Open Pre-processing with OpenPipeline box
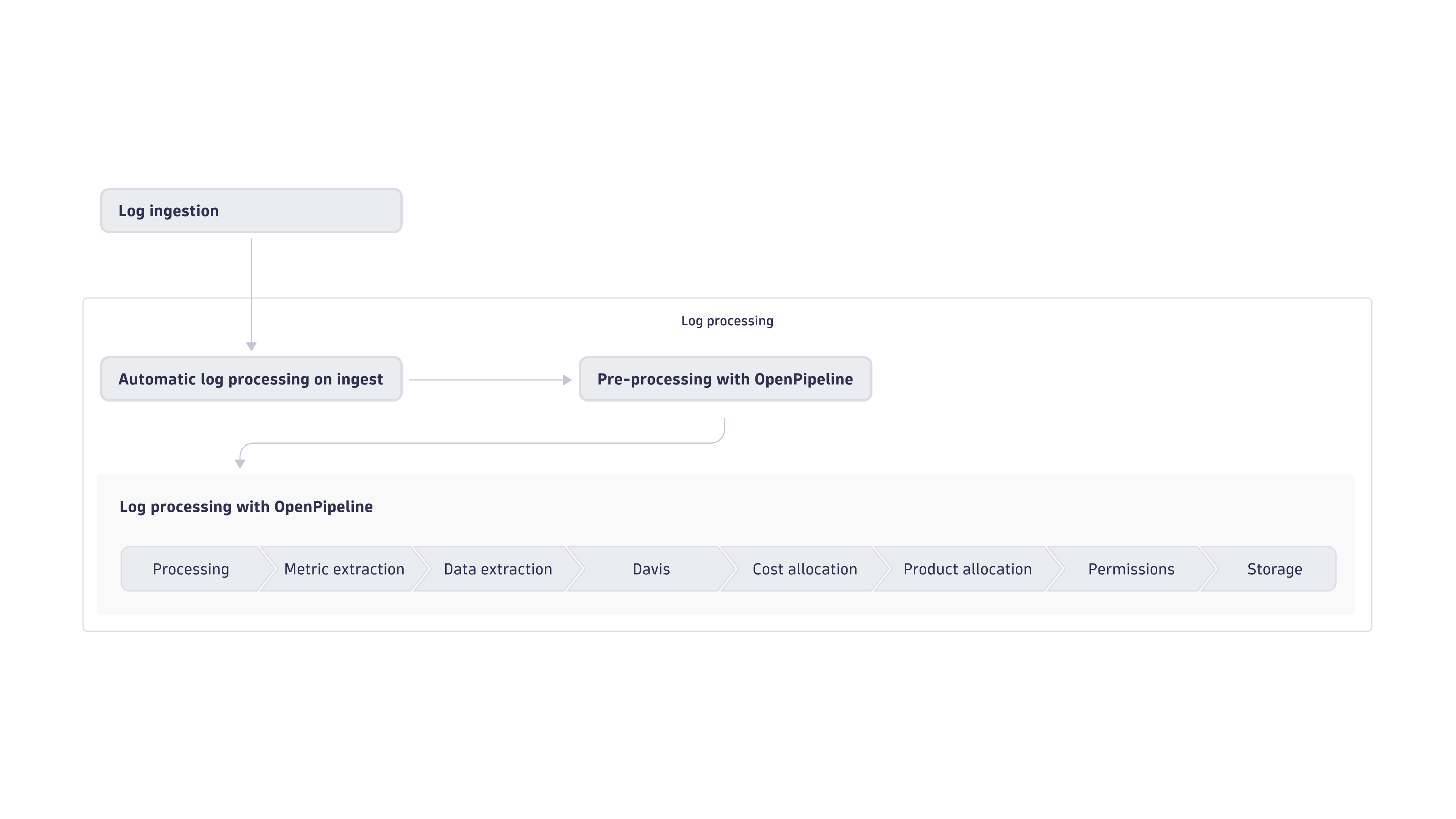1456x819 pixels. 725,379
